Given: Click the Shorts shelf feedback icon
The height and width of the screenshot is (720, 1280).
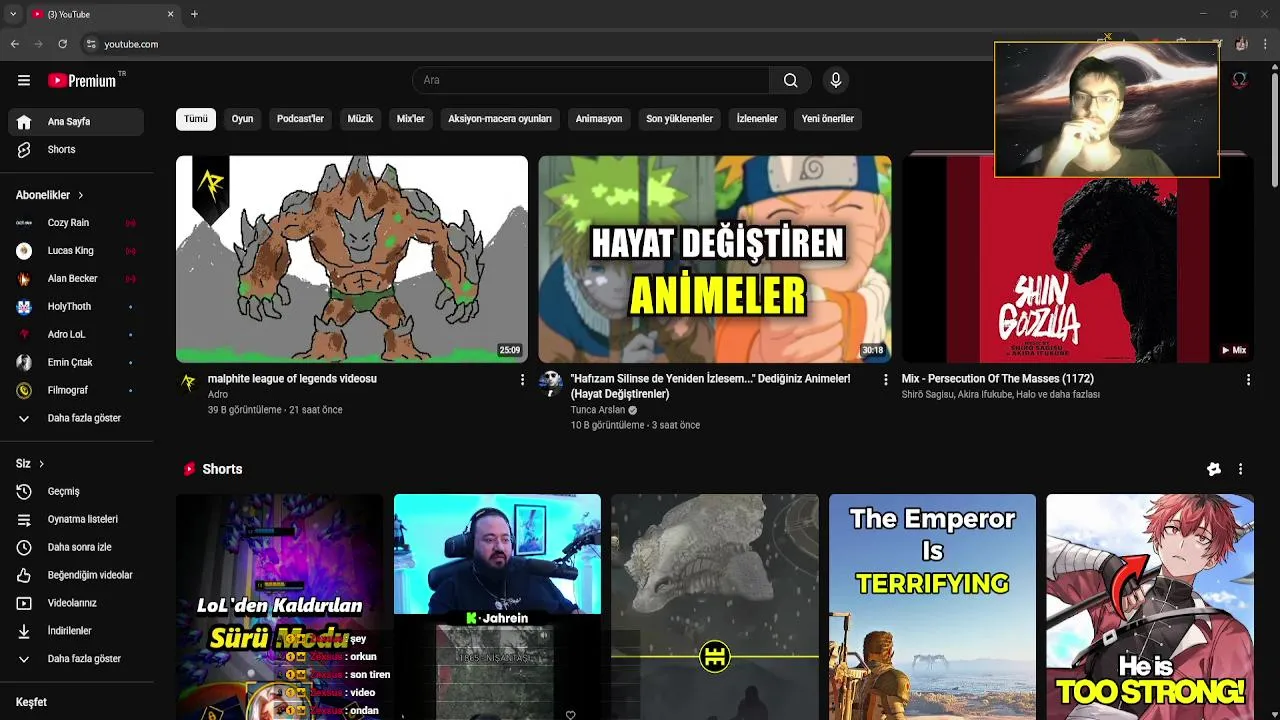Looking at the screenshot, I should click(1214, 469).
